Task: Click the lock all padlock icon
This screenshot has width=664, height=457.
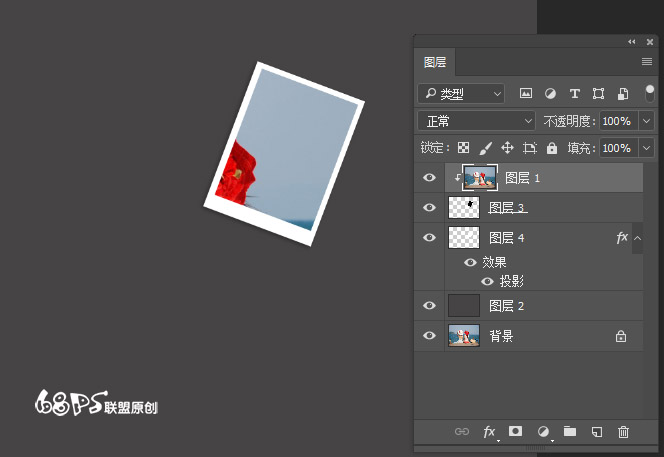Action: point(551,148)
